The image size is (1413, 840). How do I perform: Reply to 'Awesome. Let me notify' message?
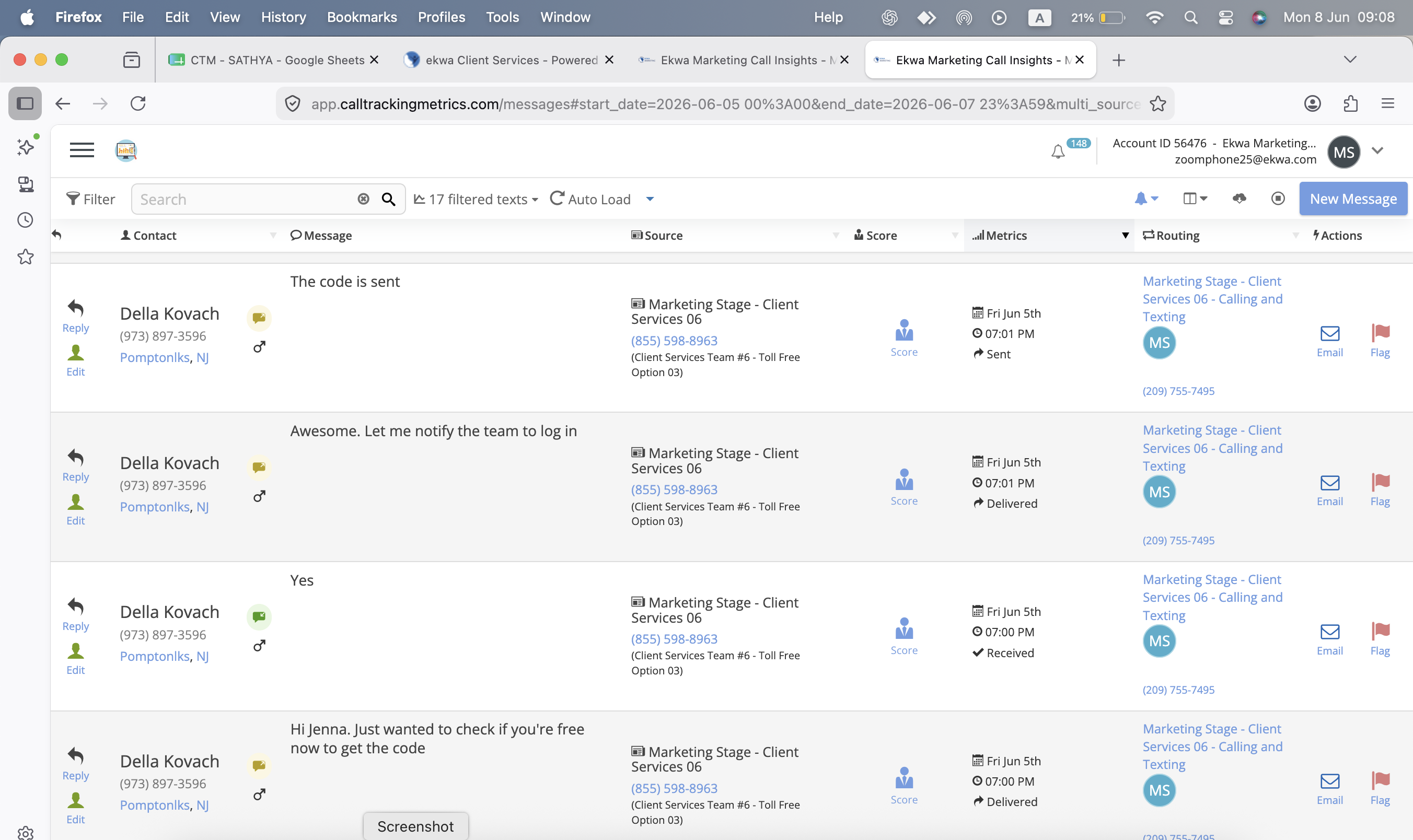(x=75, y=465)
